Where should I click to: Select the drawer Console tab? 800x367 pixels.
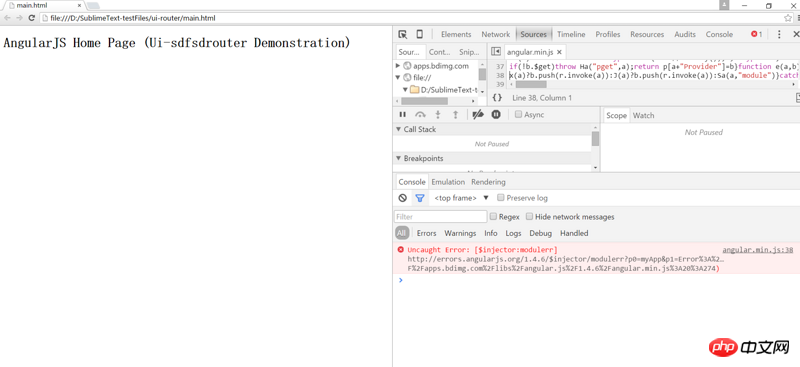(x=412, y=182)
